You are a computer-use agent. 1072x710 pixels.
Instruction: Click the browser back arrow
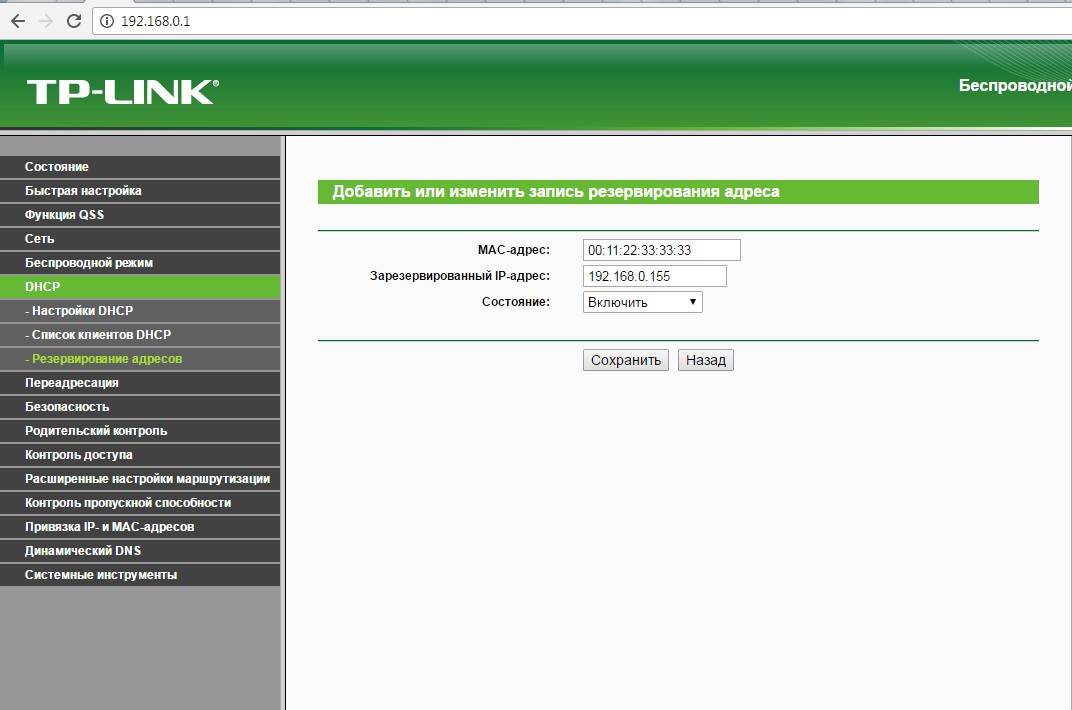(18, 21)
